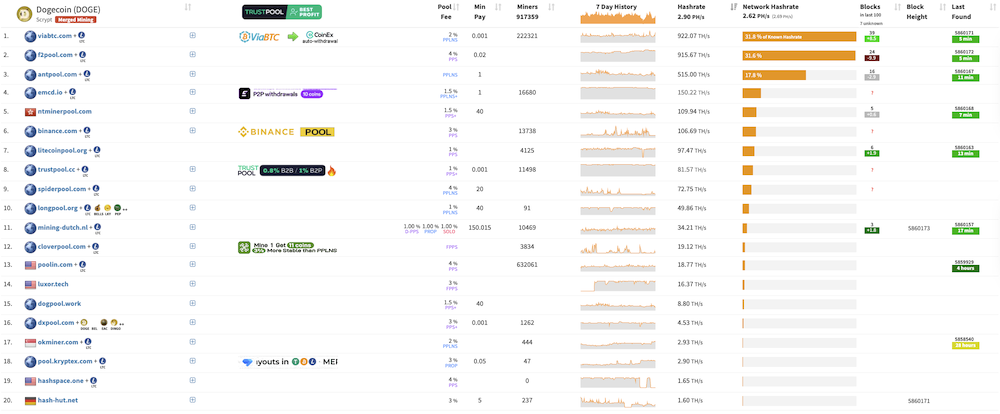
Task: Click the Litecoin icon next to binance.com
Action: point(88,130)
